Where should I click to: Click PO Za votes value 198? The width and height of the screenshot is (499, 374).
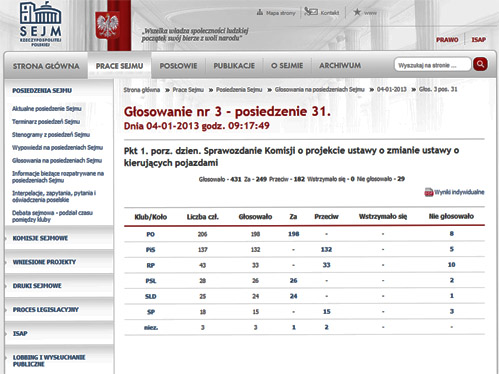[x=294, y=234]
